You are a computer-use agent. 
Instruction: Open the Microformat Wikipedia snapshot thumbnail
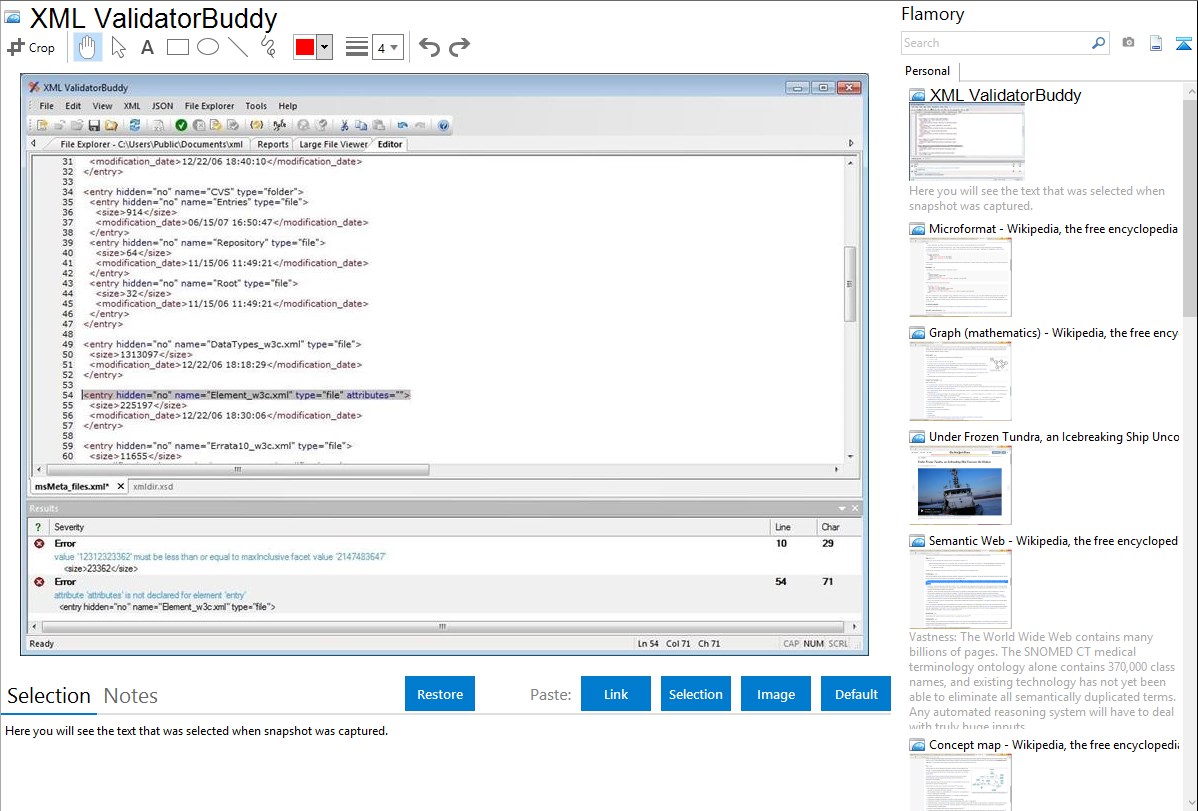960,277
